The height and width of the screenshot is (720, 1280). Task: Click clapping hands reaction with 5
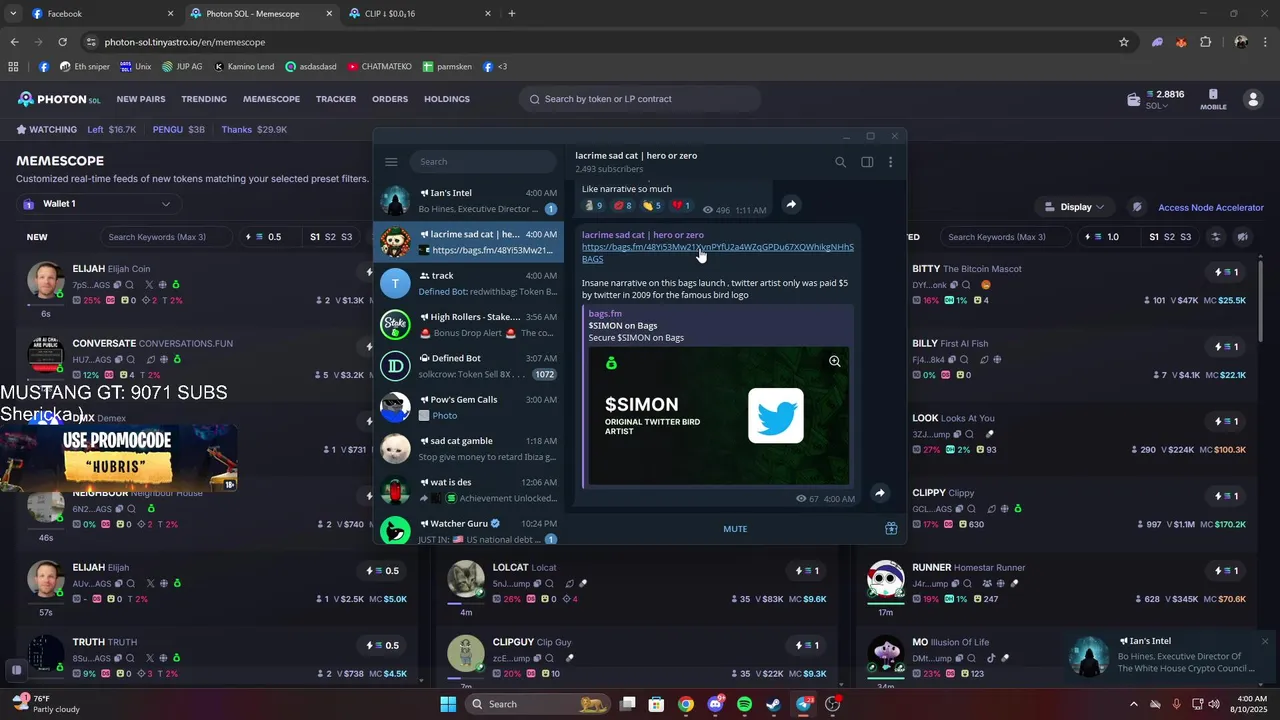651,205
